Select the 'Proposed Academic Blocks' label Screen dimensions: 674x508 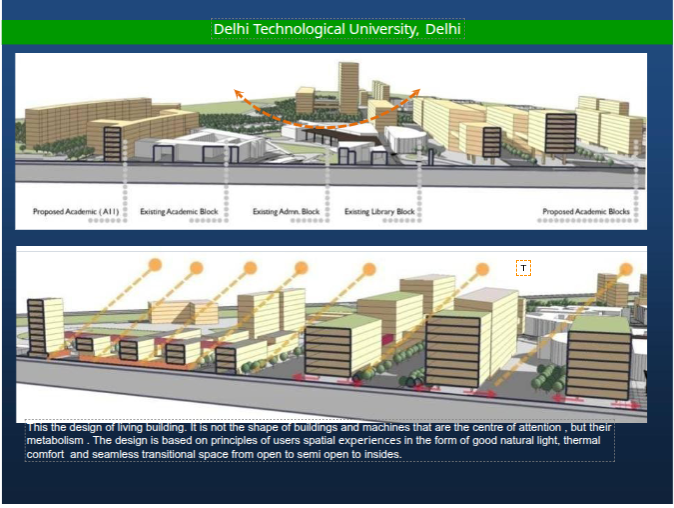(x=586, y=212)
